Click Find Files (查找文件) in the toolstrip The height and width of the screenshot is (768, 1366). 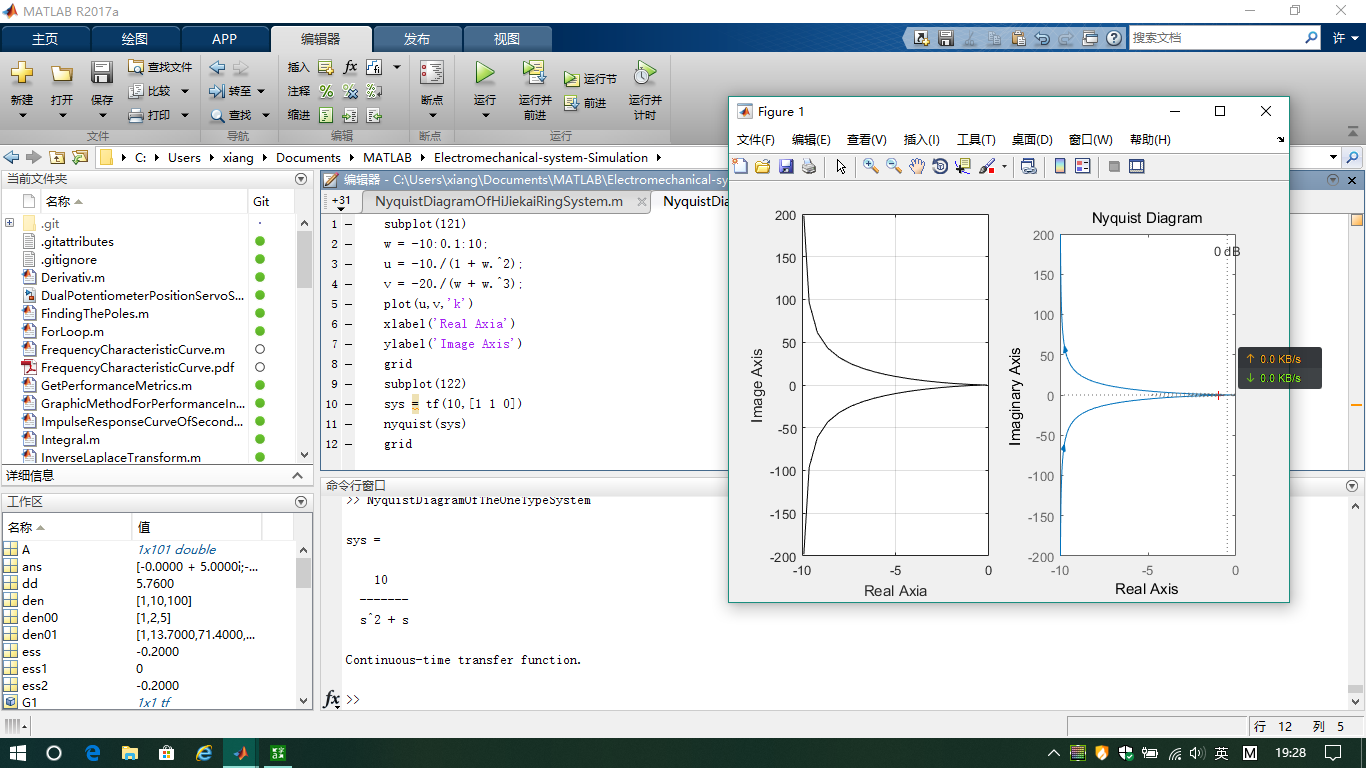[160, 67]
